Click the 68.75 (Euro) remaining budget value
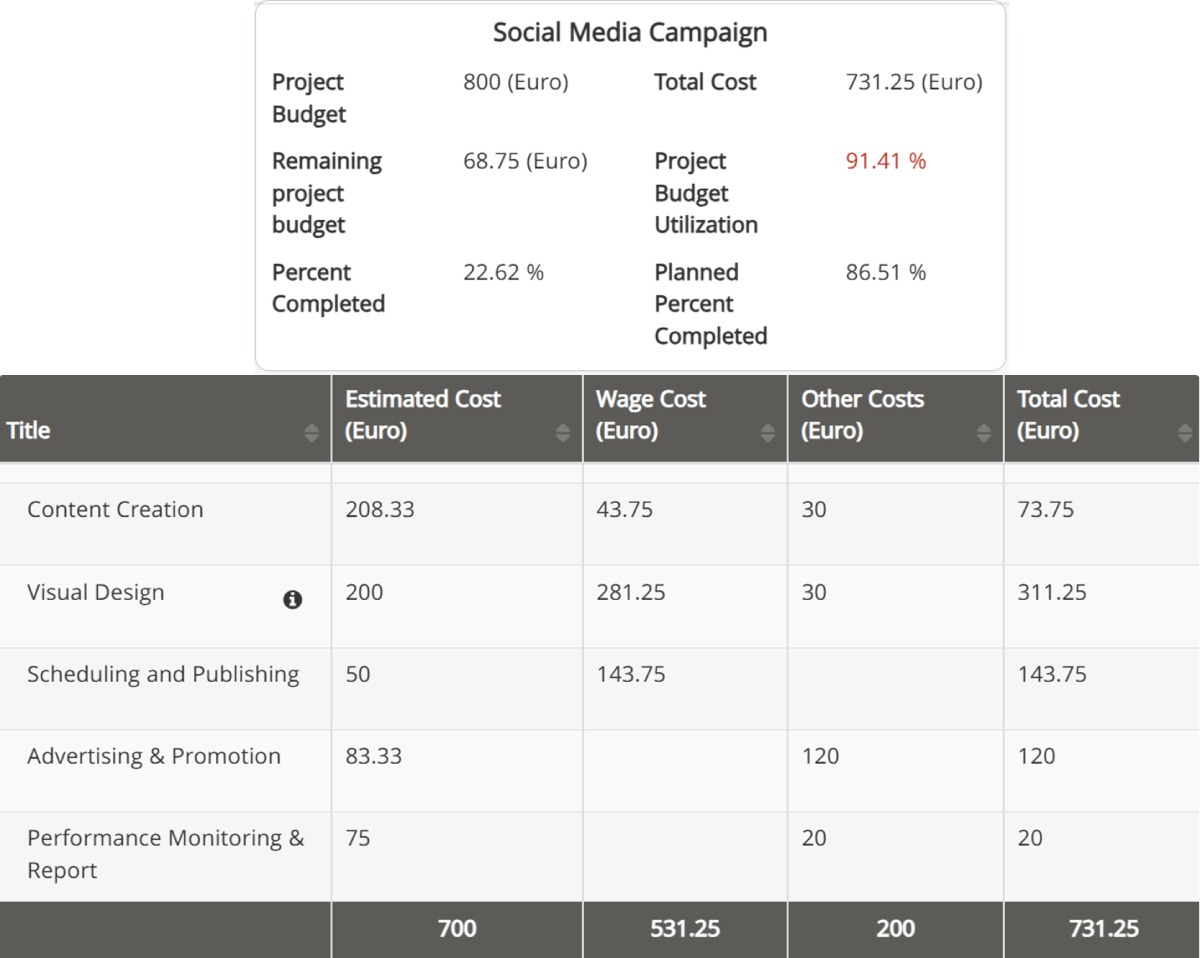The width and height of the screenshot is (1200, 958). [x=525, y=161]
